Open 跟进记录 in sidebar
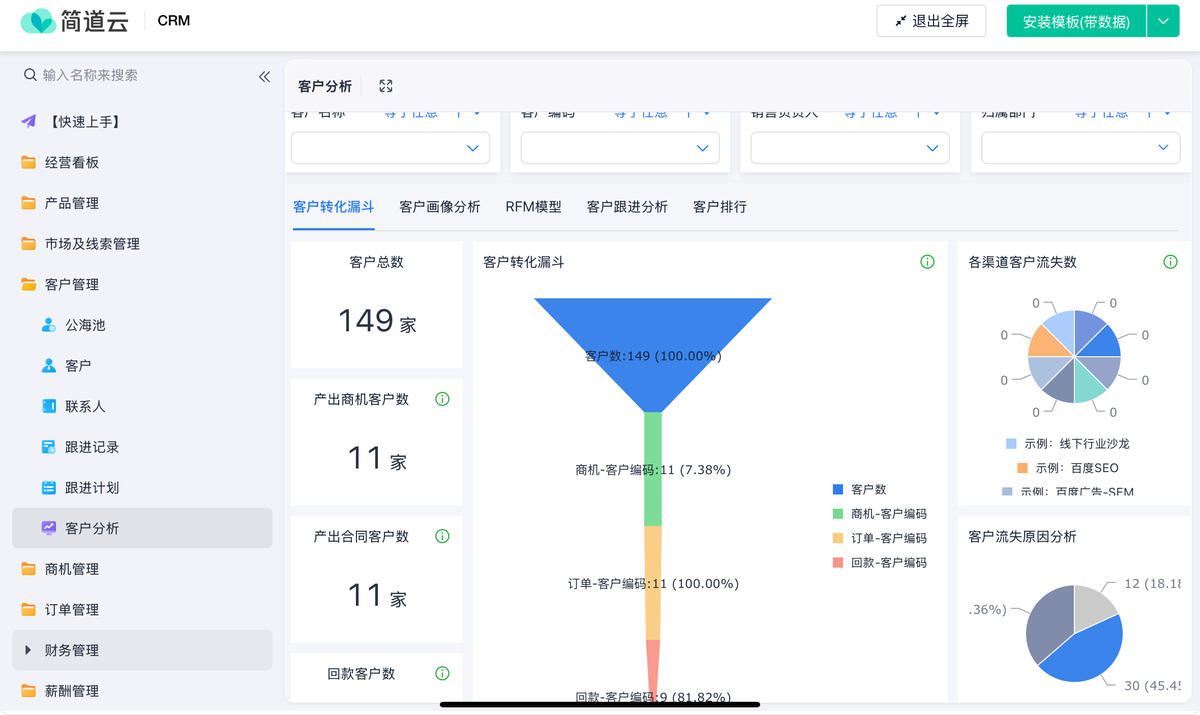This screenshot has height=715, width=1200. [142, 447]
